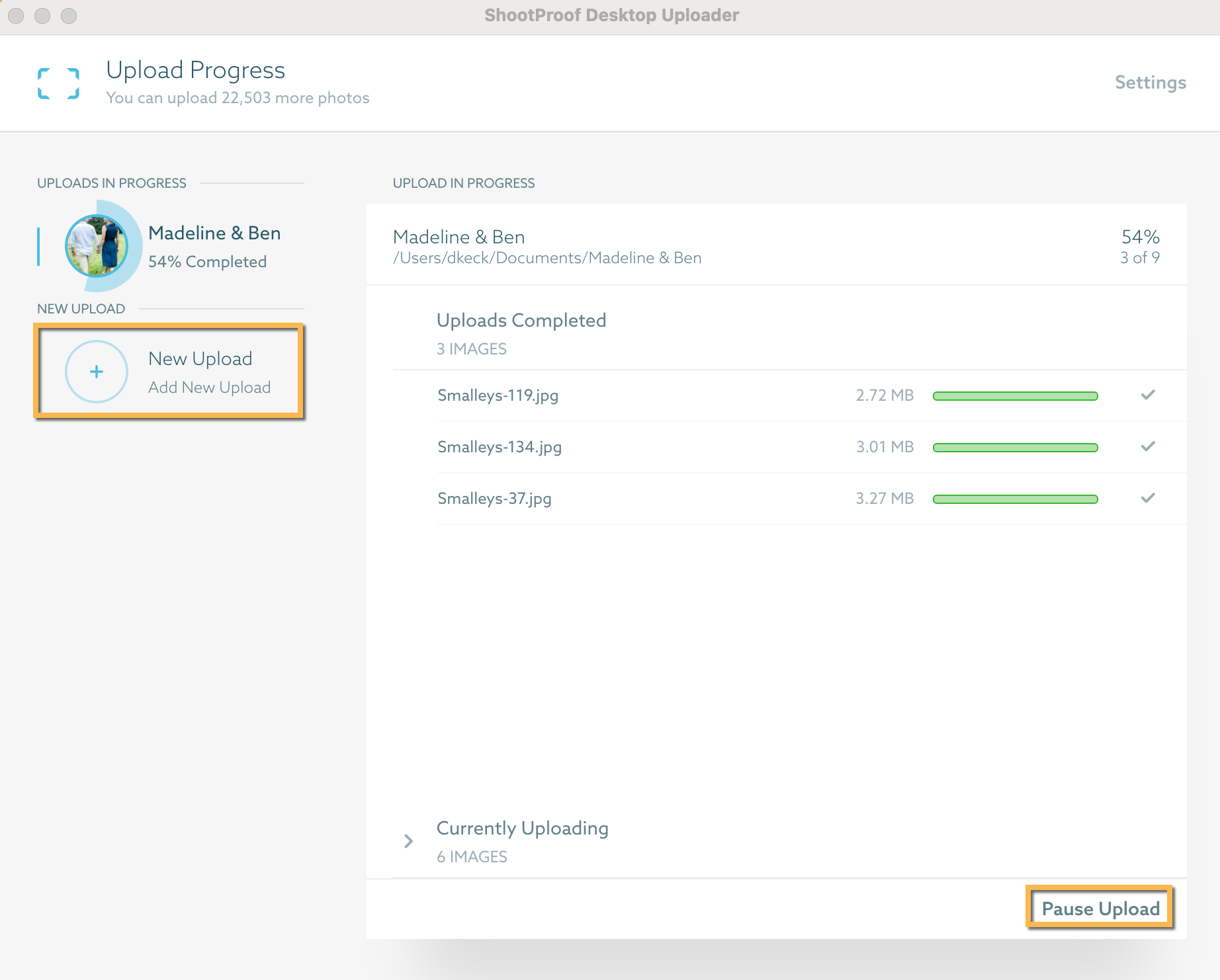Select the Smalleys-37.jpg file name

click(x=494, y=499)
